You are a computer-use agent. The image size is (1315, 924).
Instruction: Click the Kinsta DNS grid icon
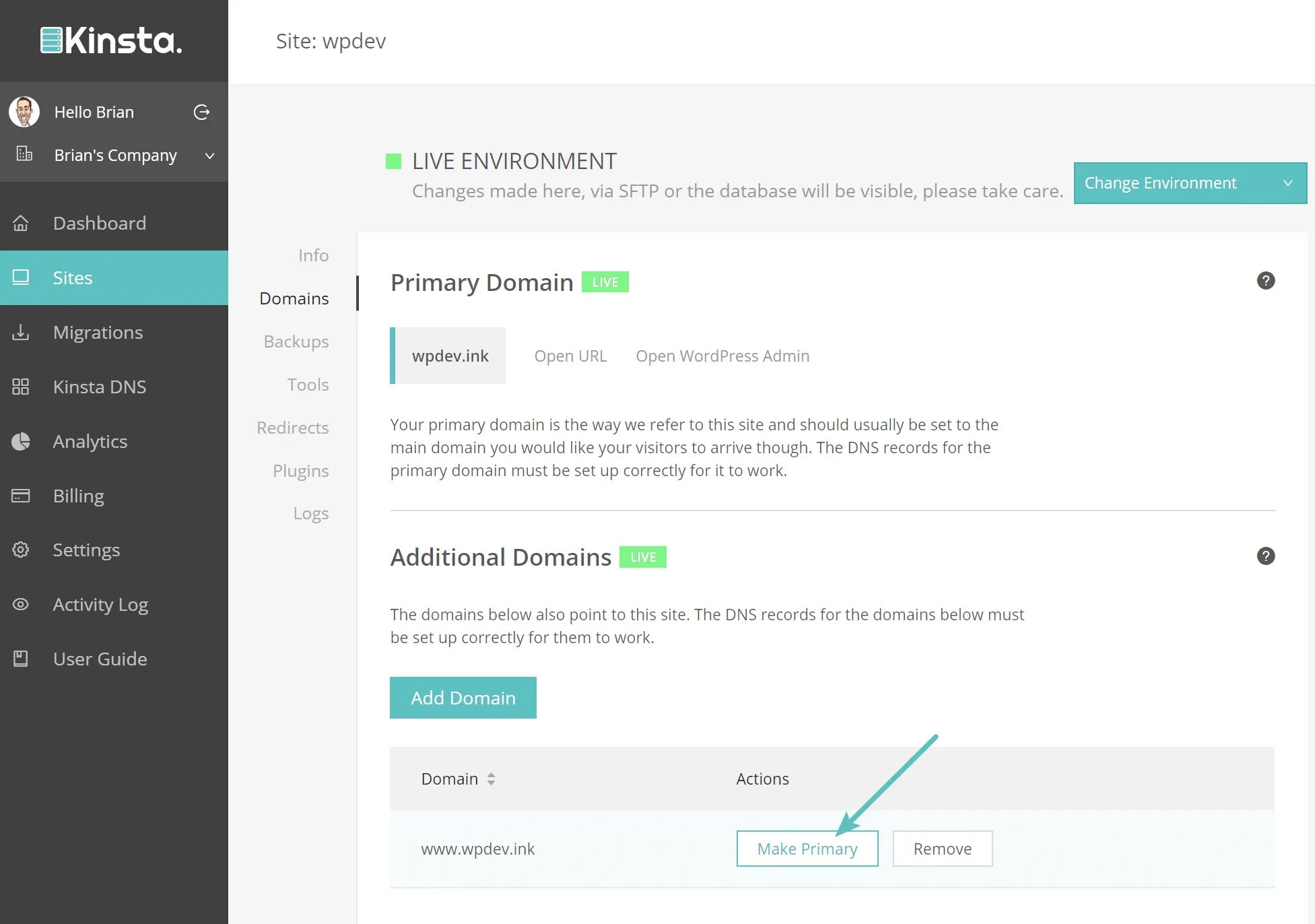coord(21,387)
